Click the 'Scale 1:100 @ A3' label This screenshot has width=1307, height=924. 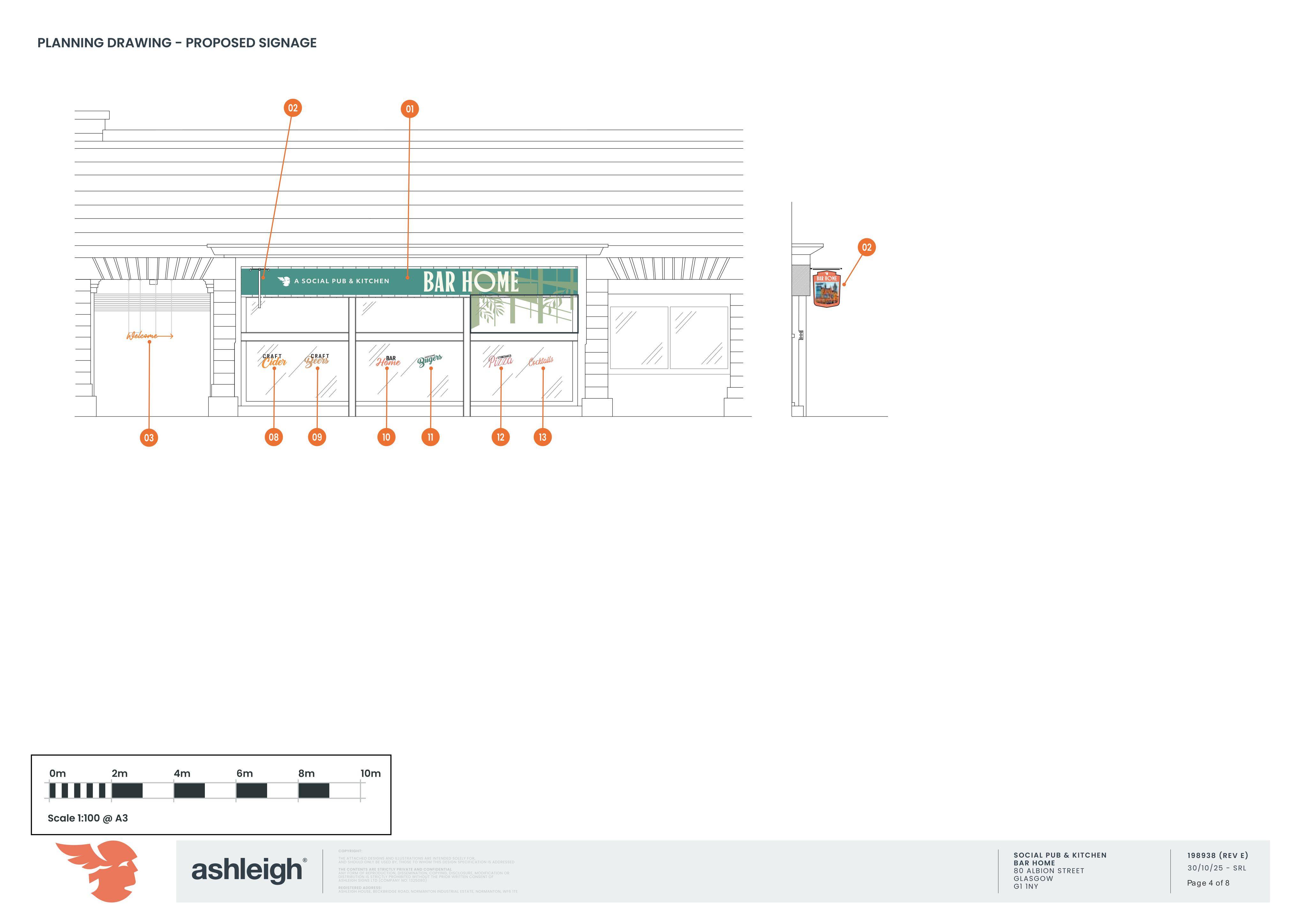pos(88,818)
